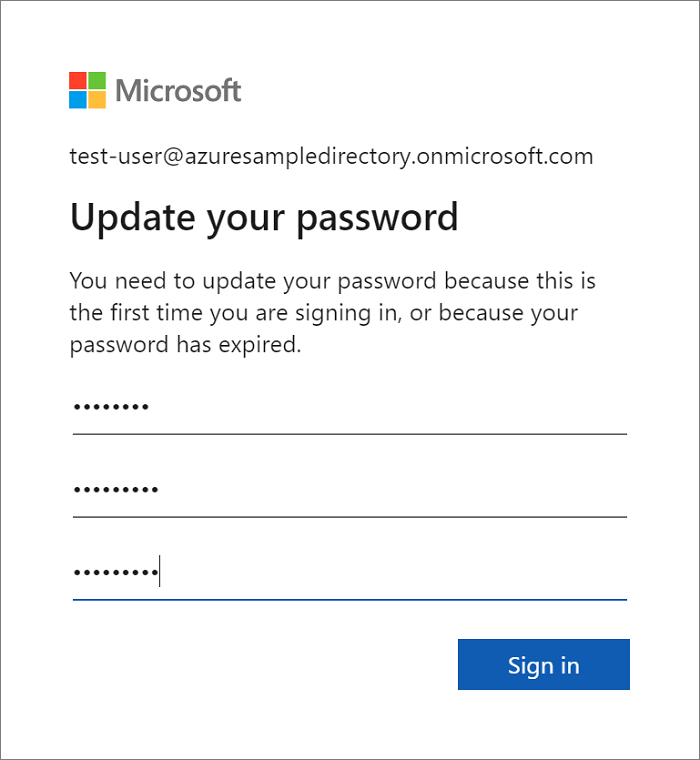Image resolution: width=700 pixels, height=760 pixels.
Task: Click the "Update your password" heading
Action: tap(264, 217)
